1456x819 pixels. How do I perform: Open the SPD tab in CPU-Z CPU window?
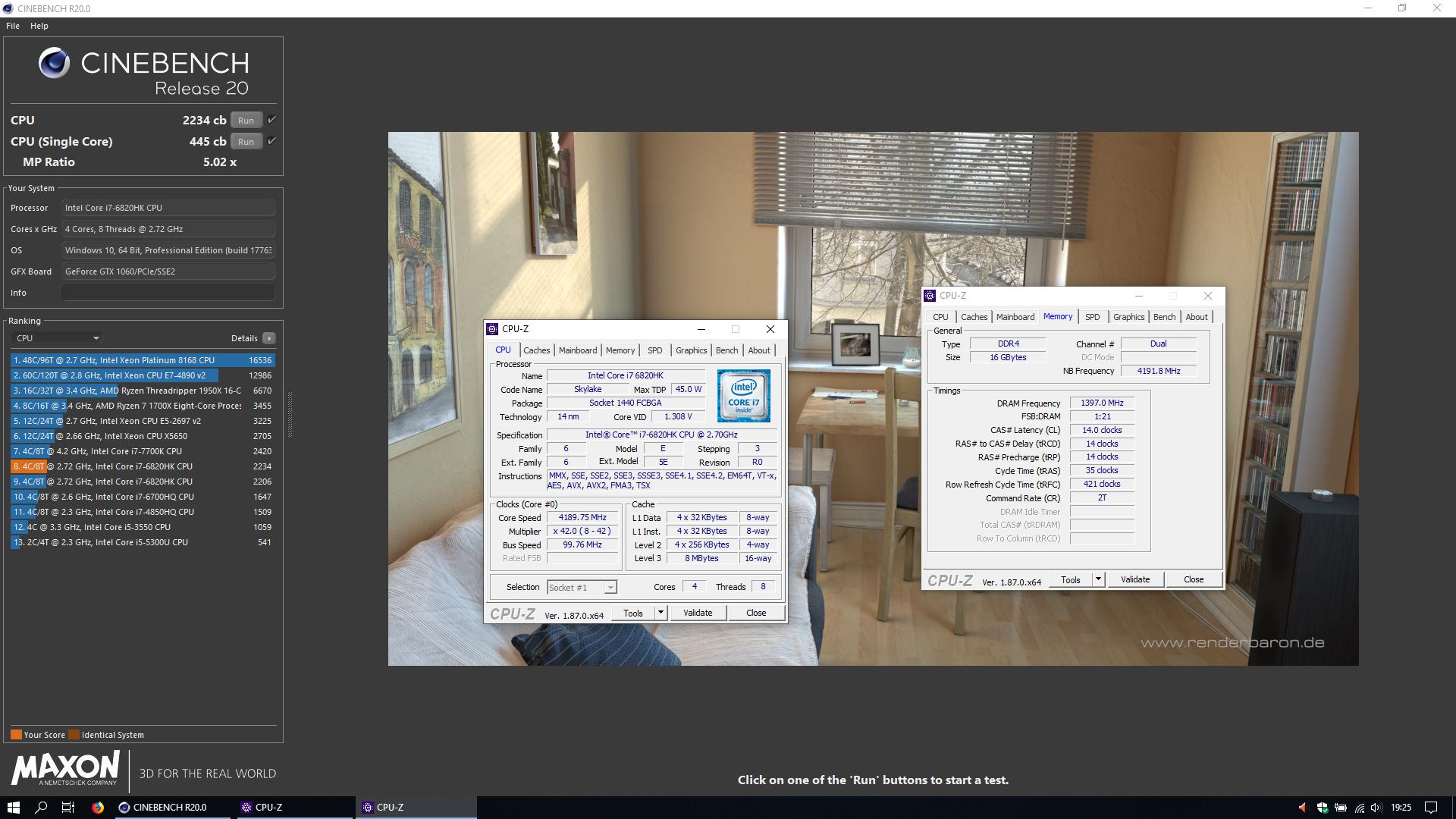point(655,350)
